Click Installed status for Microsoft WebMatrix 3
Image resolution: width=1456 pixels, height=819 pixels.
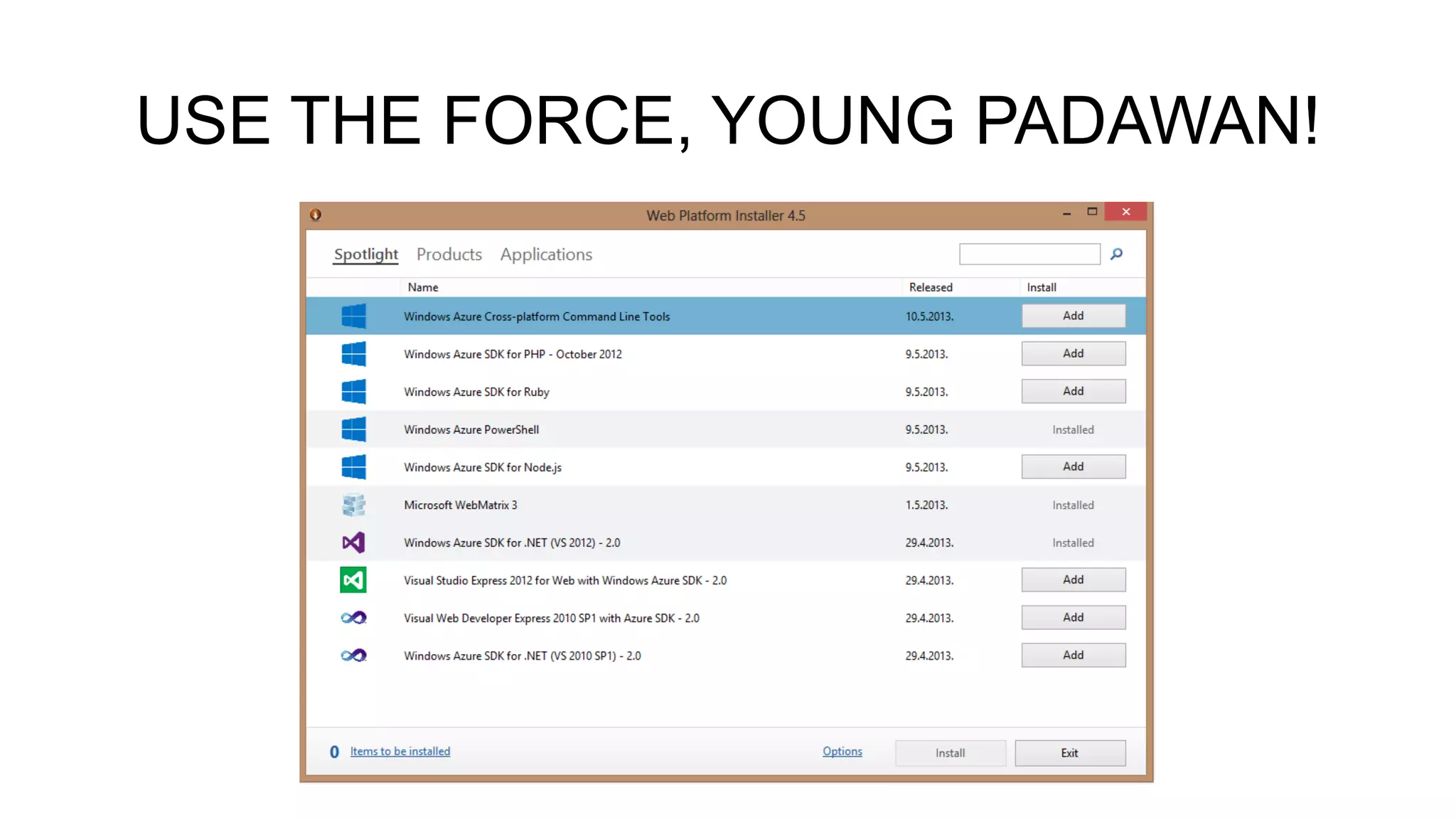1074,505
